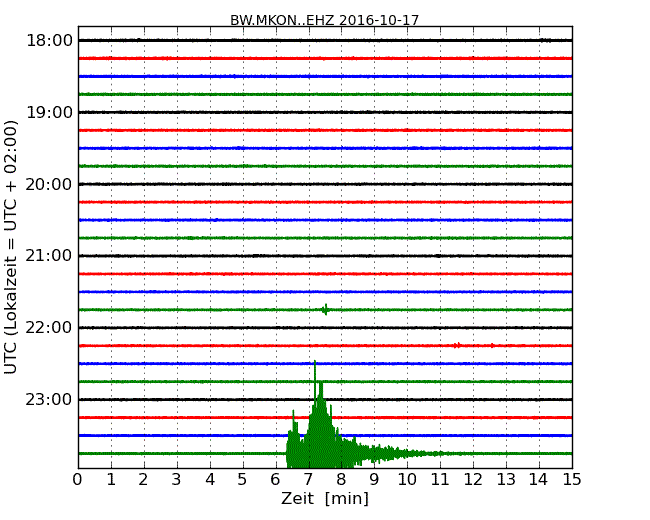Viewport: 650px width, 520px height.
Task: Click the x-axis tick label 6
Action: click(x=275, y=480)
